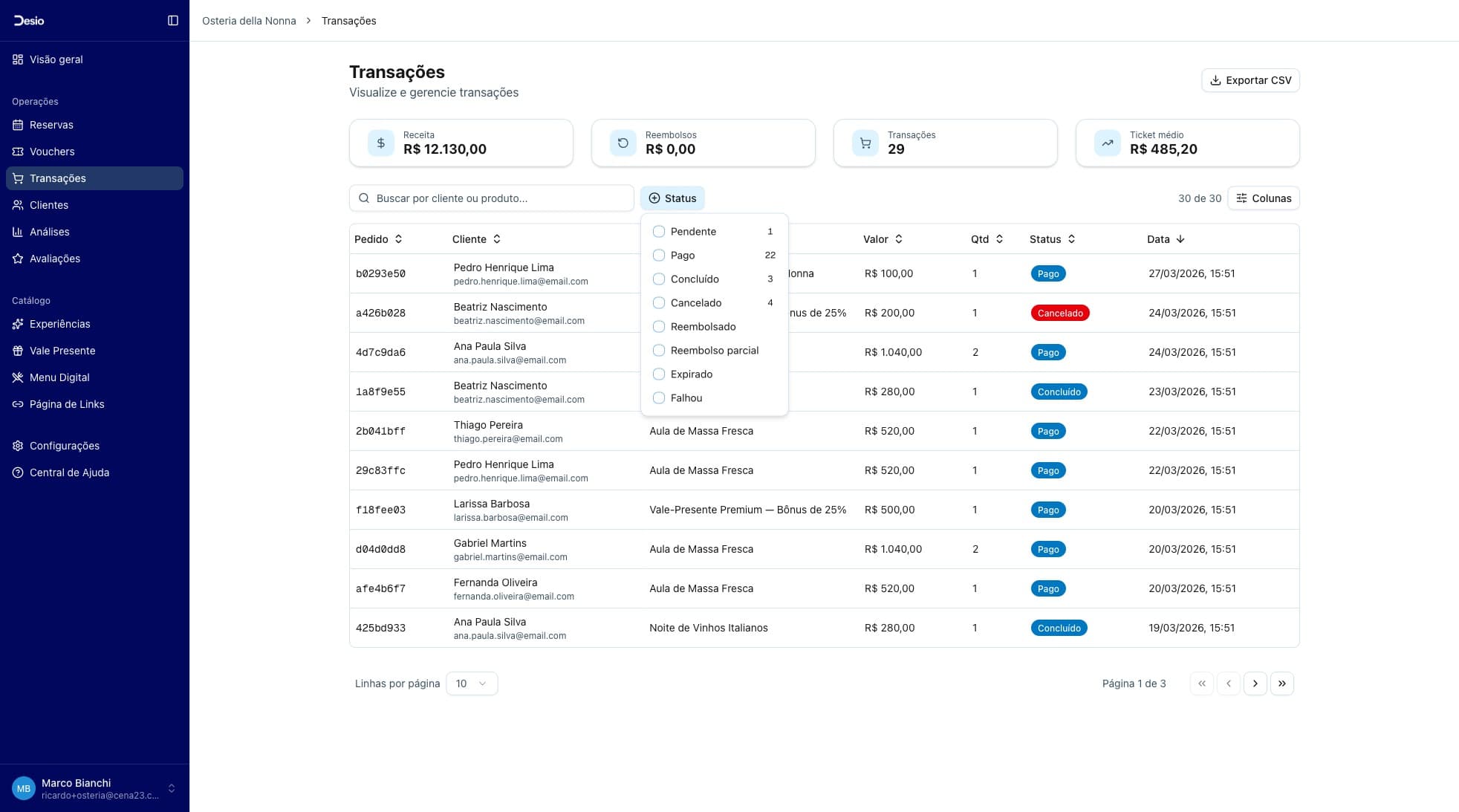
Task: Open Visão geral in sidebar
Action: pos(94,59)
